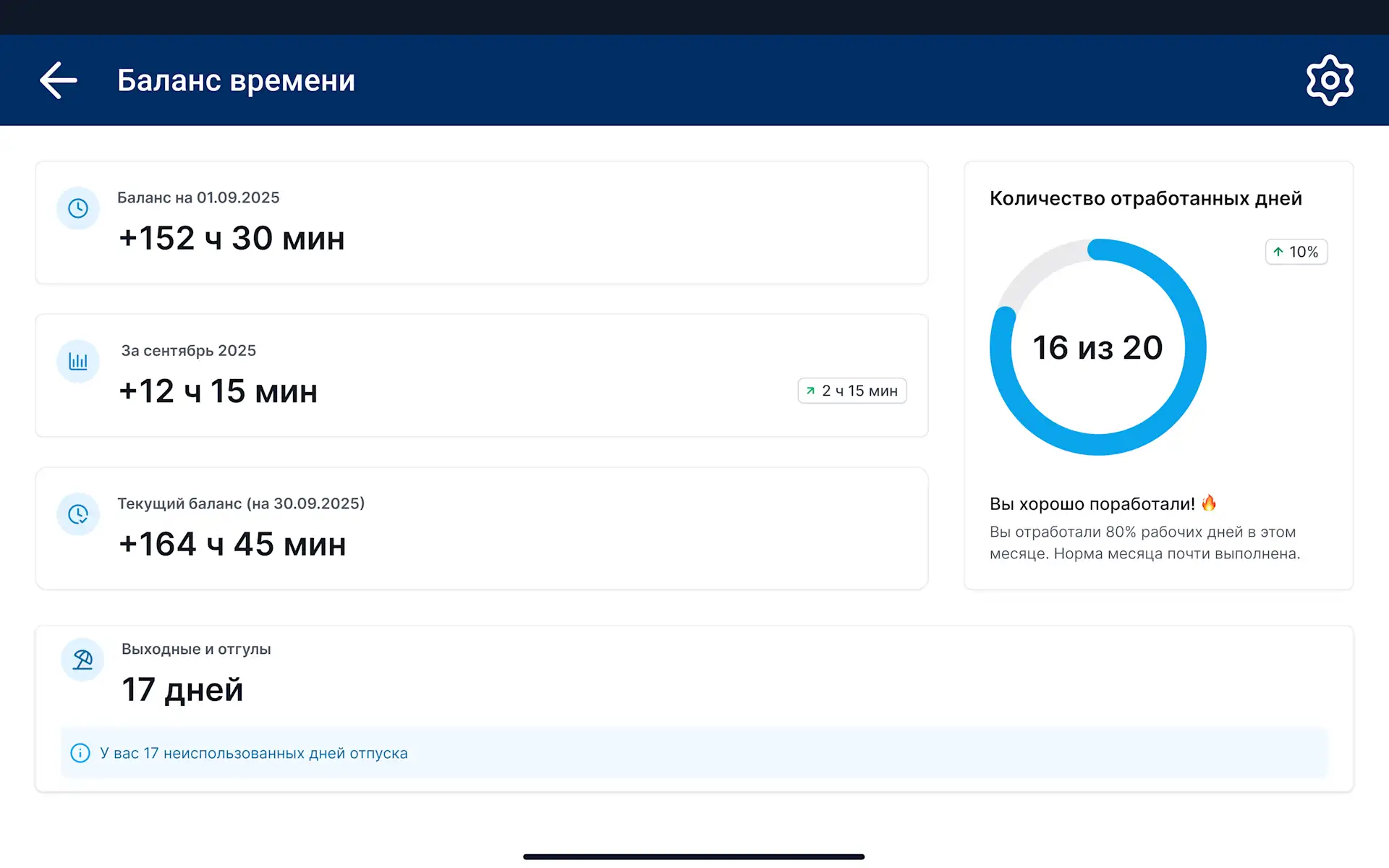Tap the green arrow in 2 ч 15 мин badge
This screenshot has height=868, width=1389.
[810, 391]
